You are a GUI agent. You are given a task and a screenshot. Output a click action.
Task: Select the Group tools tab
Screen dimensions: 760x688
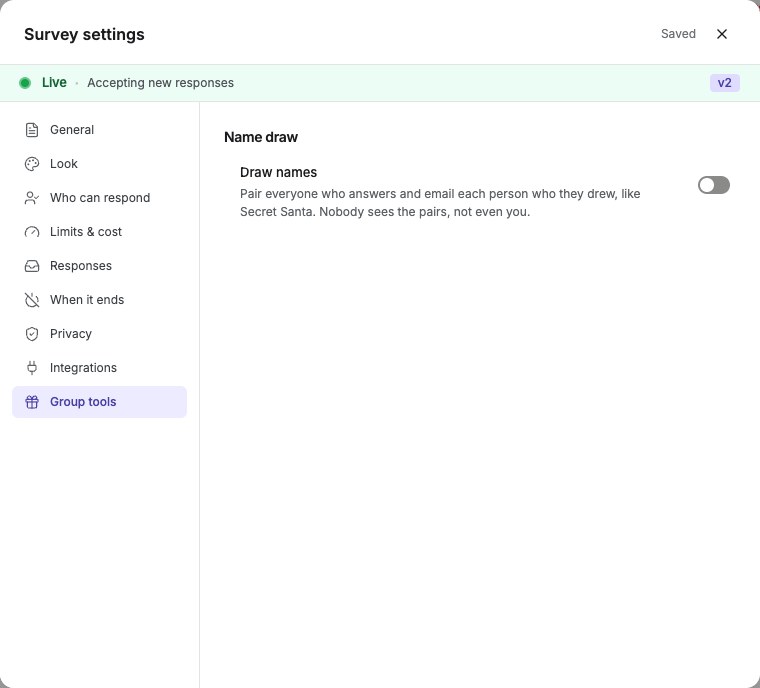[99, 402]
